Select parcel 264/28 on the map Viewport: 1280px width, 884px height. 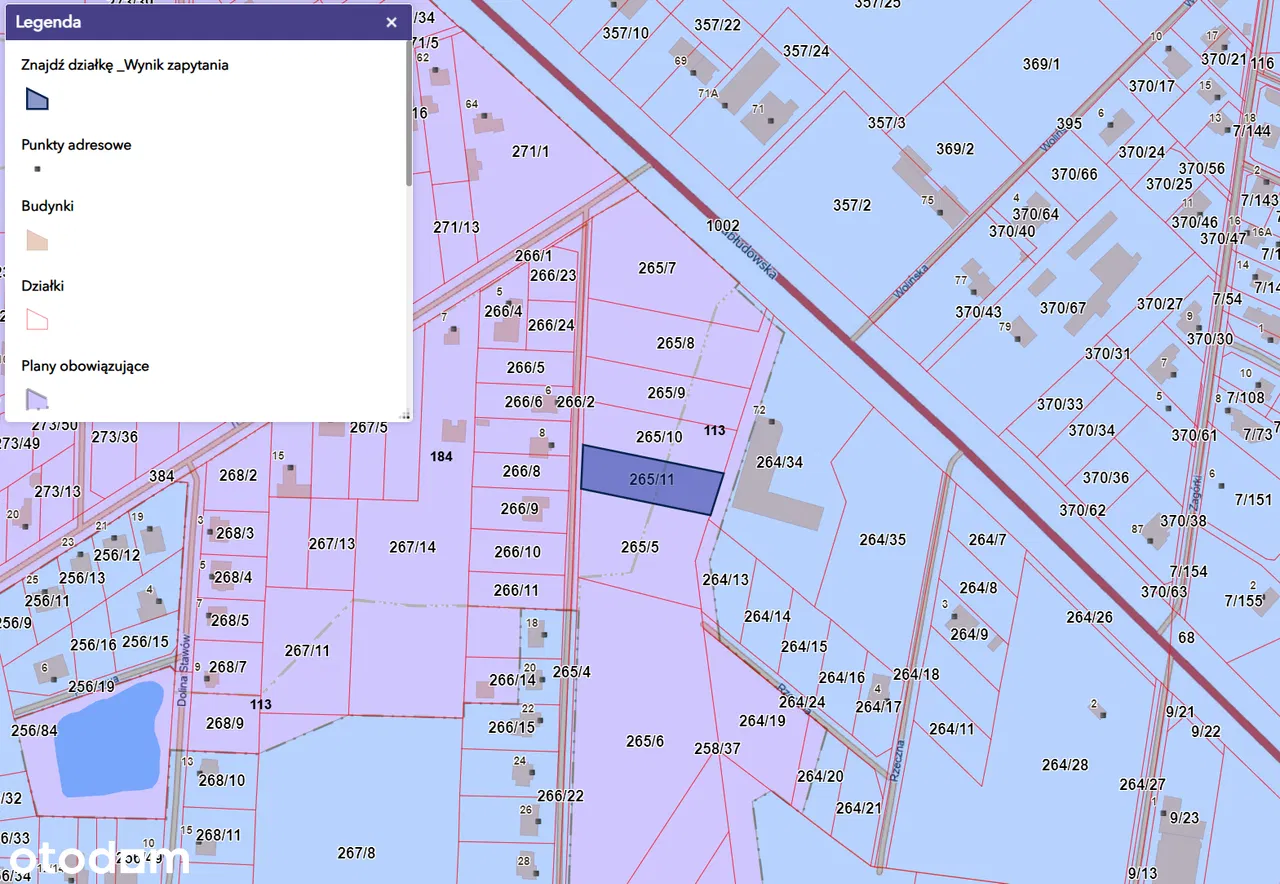coord(1064,765)
